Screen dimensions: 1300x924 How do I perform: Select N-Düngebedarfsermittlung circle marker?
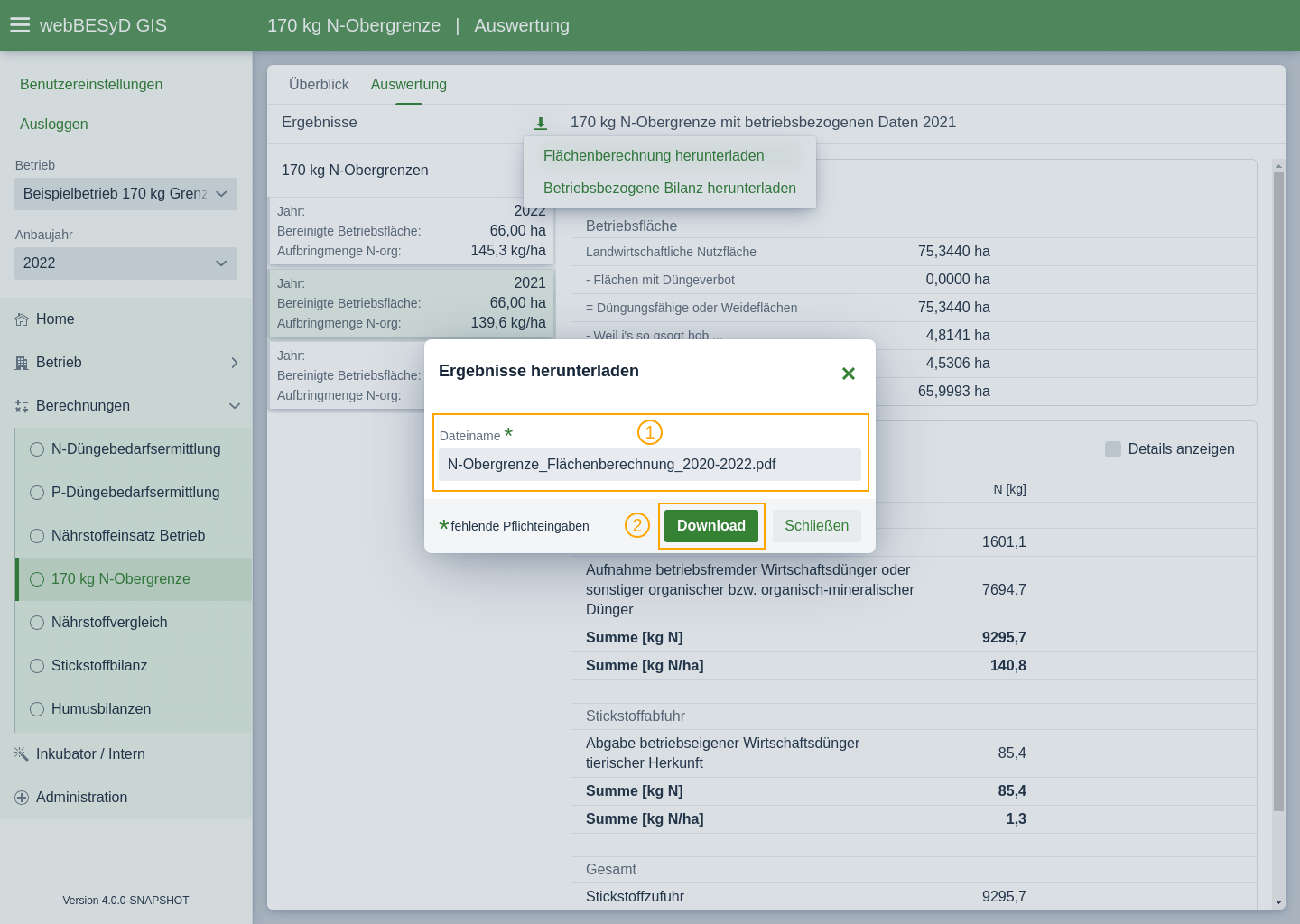pos(37,449)
